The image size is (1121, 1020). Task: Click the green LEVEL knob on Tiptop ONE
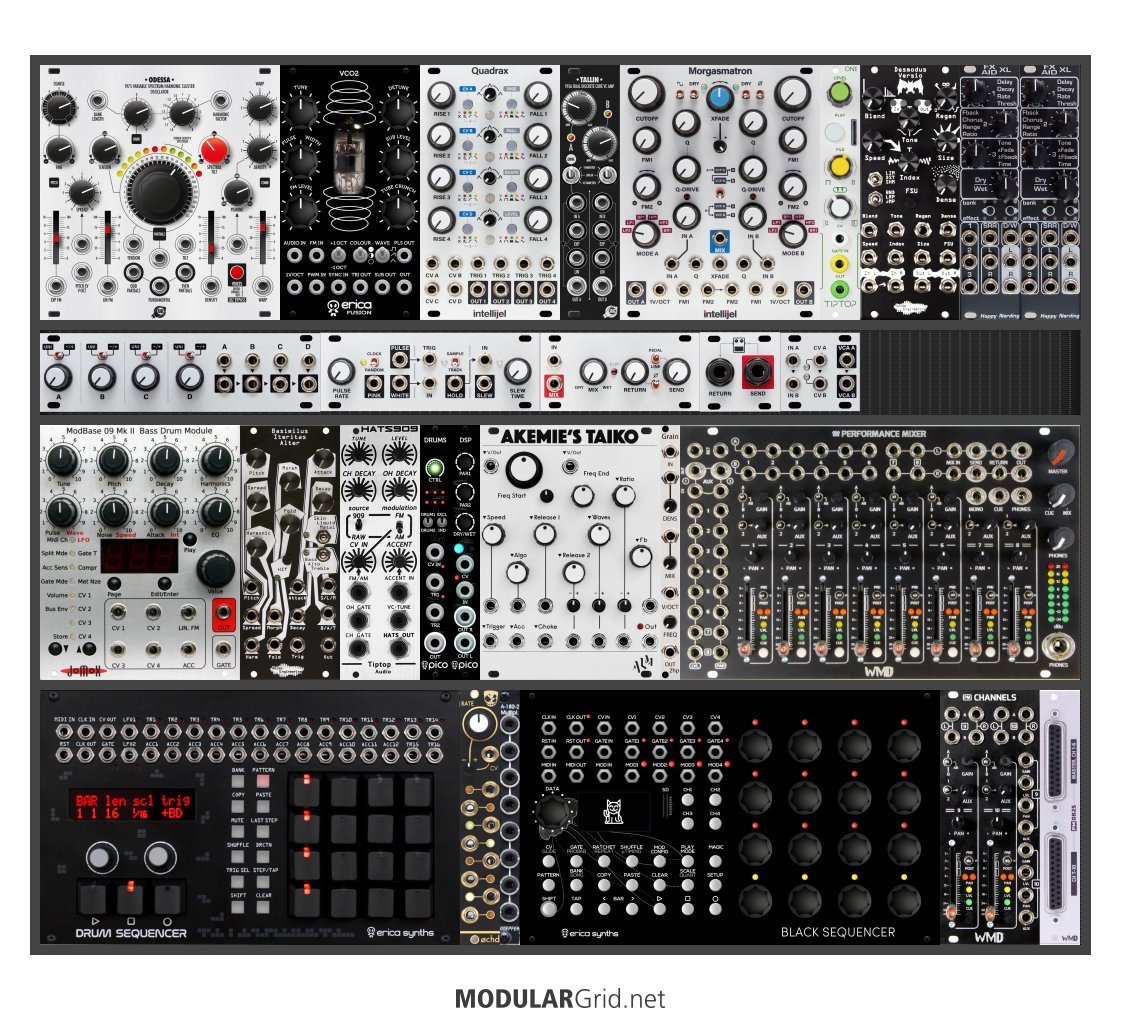tap(839, 93)
